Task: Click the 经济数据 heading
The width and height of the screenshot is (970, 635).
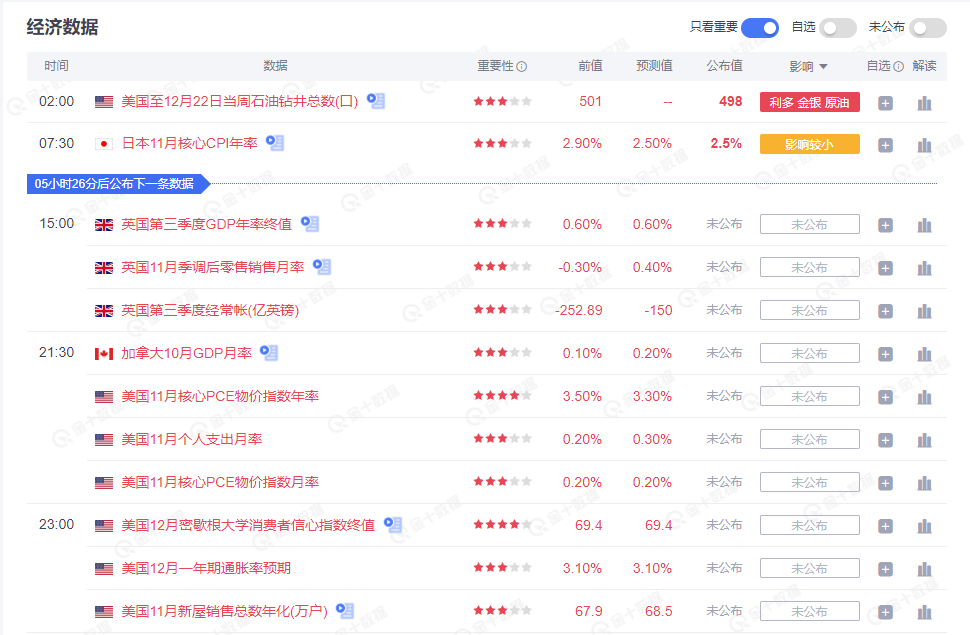Action: 62,27
